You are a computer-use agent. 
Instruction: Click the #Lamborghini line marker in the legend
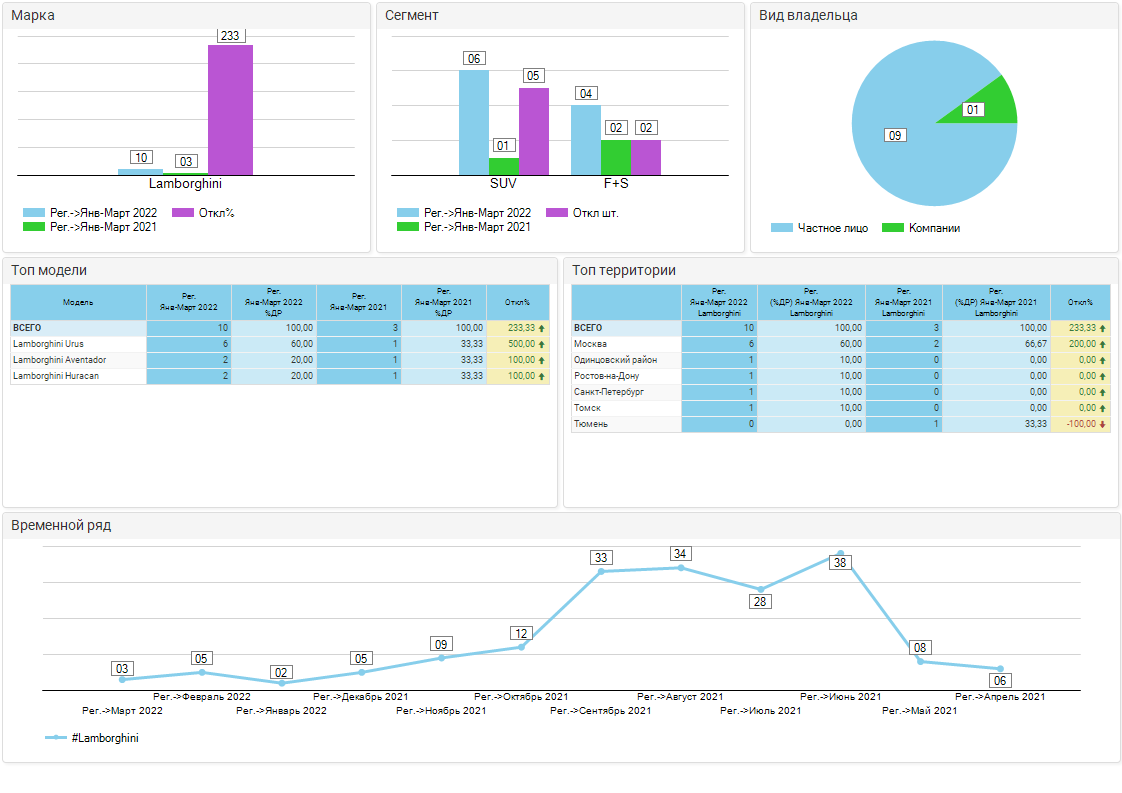(x=56, y=738)
